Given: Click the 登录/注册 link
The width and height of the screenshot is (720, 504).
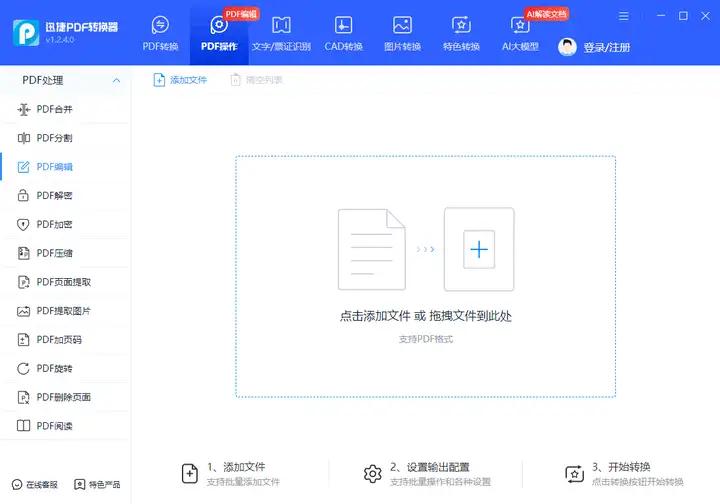Looking at the screenshot, I should pyautogui.click(x=607, y=47).
